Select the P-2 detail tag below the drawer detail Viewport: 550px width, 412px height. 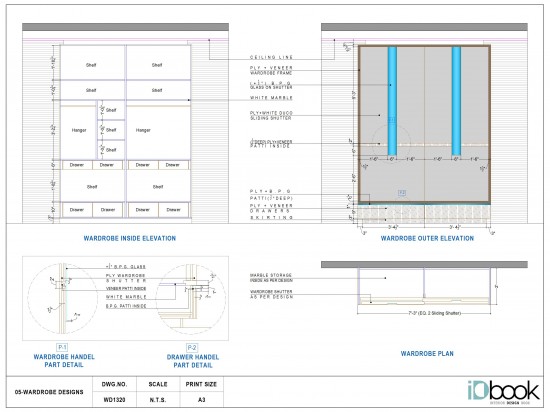click(x=192, y=347)
